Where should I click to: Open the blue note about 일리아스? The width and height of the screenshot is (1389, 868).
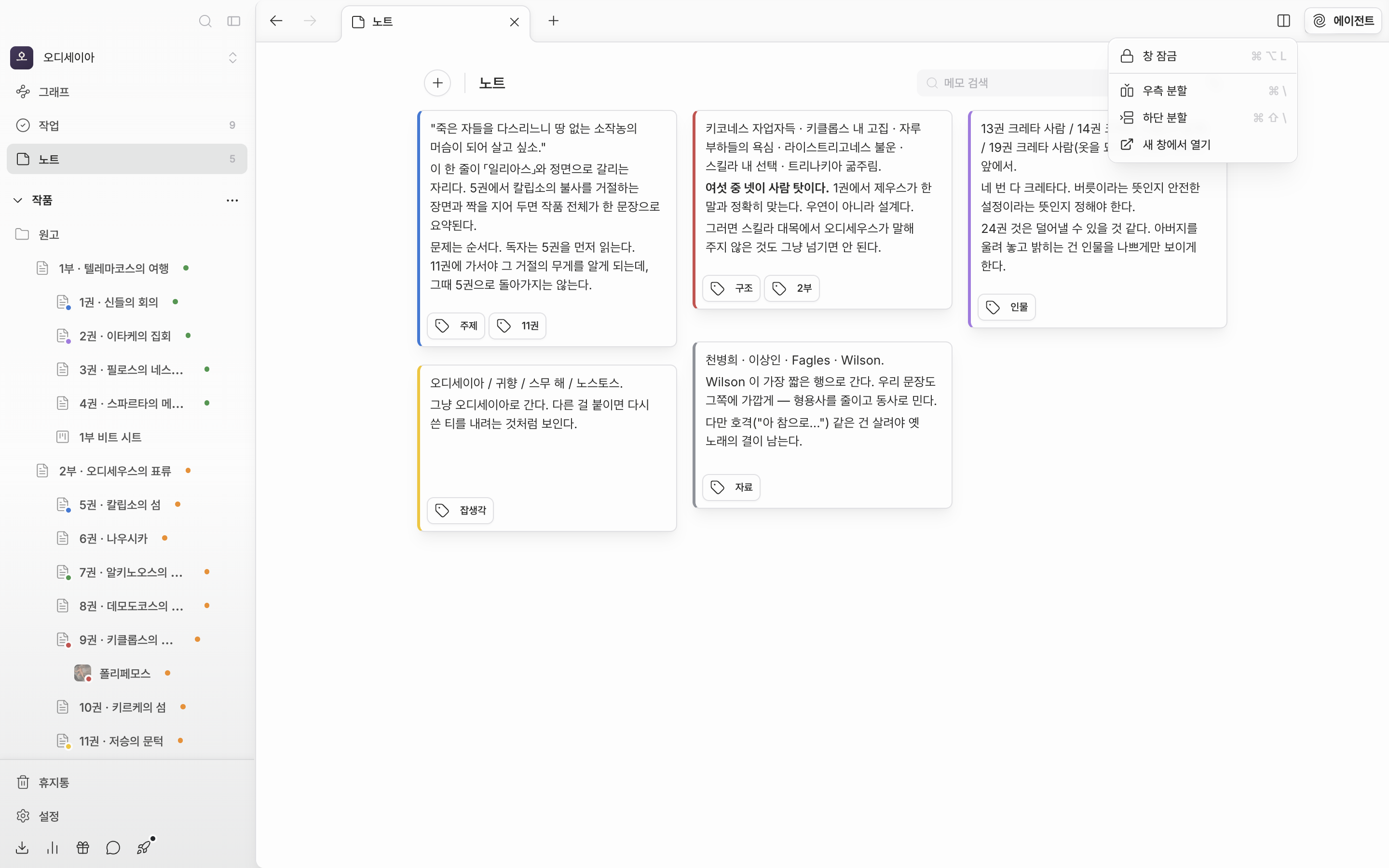pyautogui.click(x=547, y=229)
